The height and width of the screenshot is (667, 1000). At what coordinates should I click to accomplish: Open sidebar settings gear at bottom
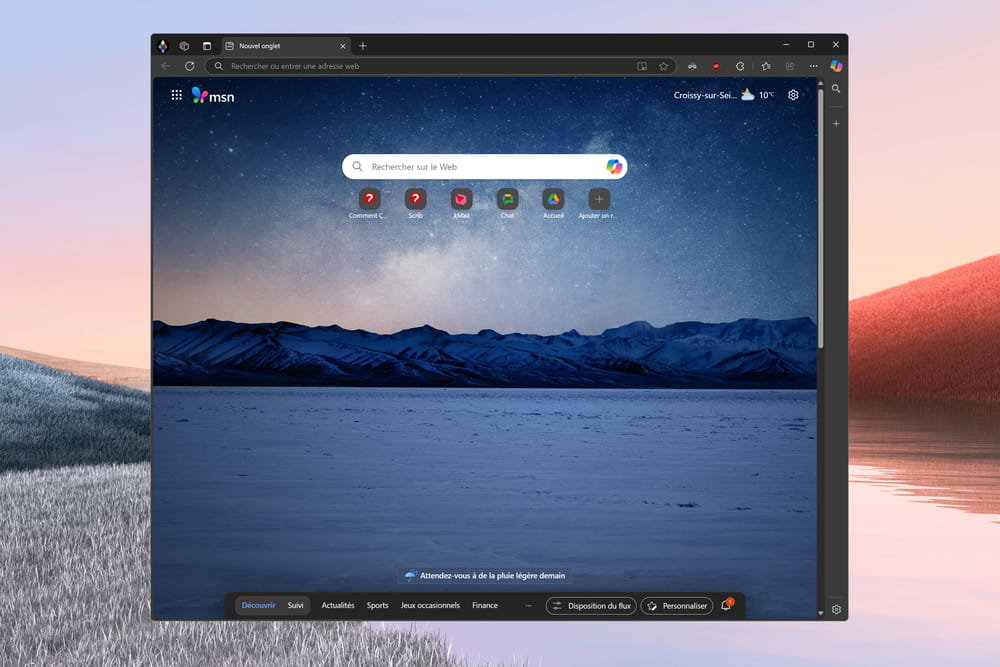coord(836,609)
